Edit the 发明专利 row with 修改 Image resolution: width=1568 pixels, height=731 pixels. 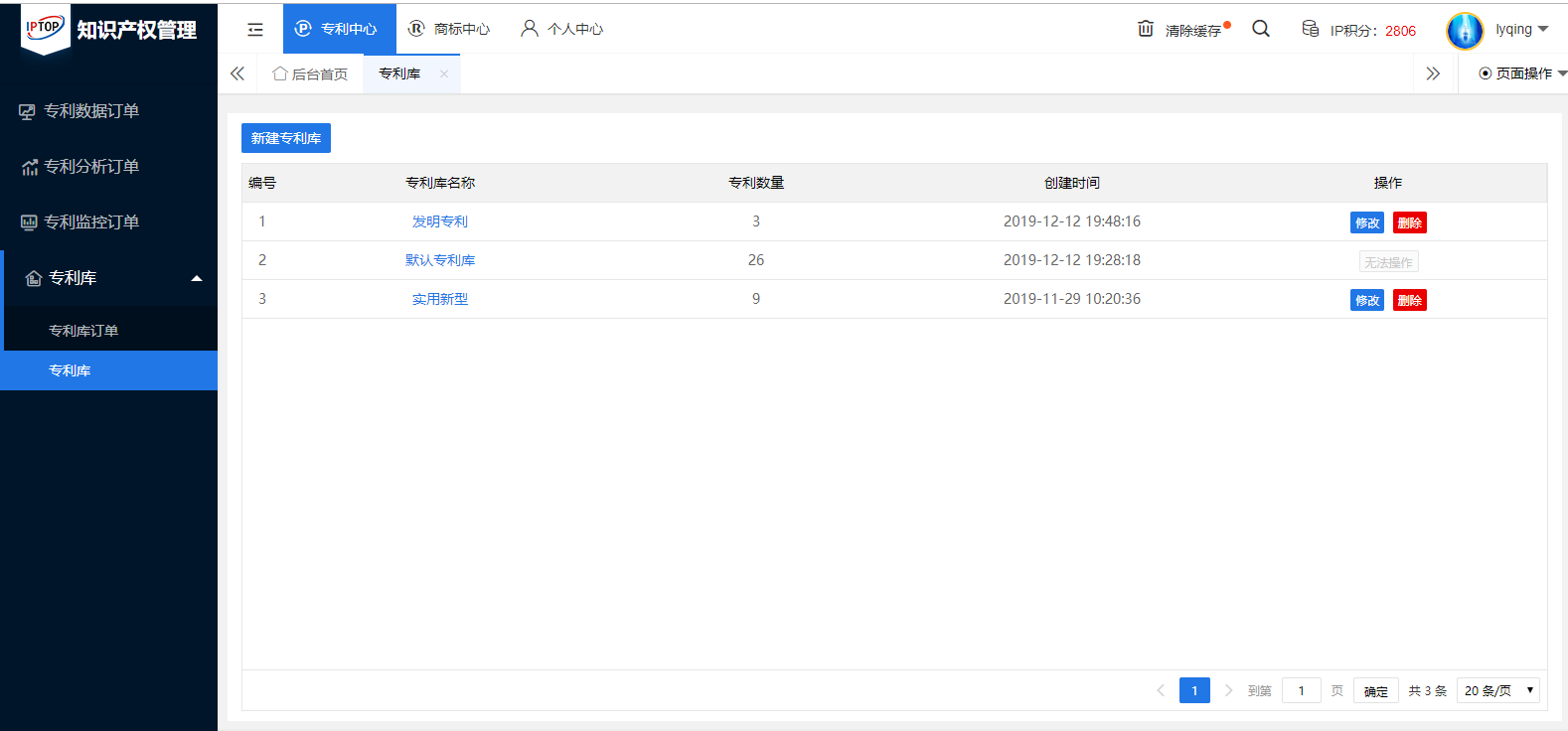1367,222
